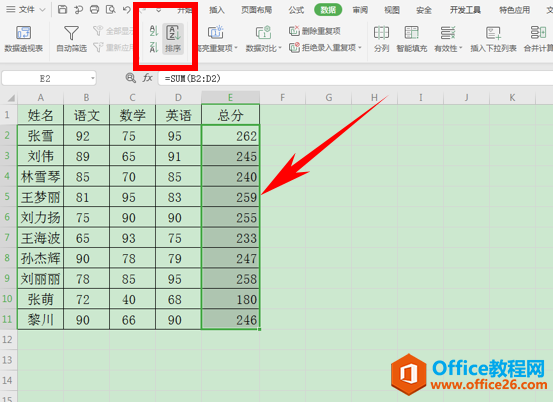
Task: Click the name cell 林雪琴
Action: (x=41, y=177)
